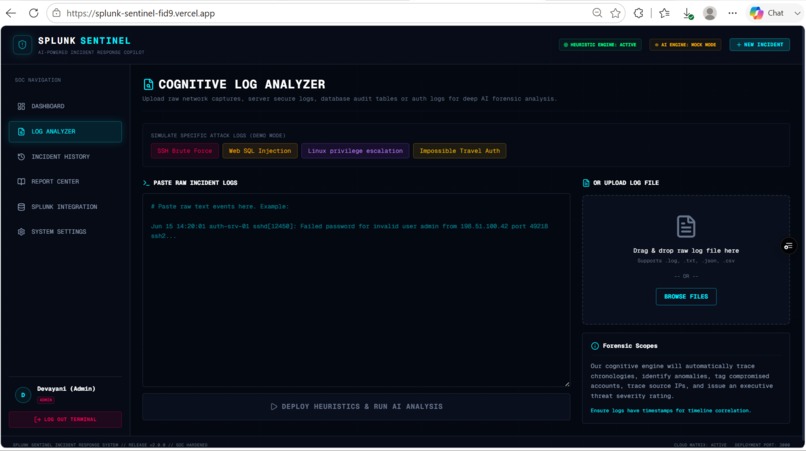Reload the page in browser
Image resolution: width=806 pixels, height=451 pixels.
click(x=33, y=13)
